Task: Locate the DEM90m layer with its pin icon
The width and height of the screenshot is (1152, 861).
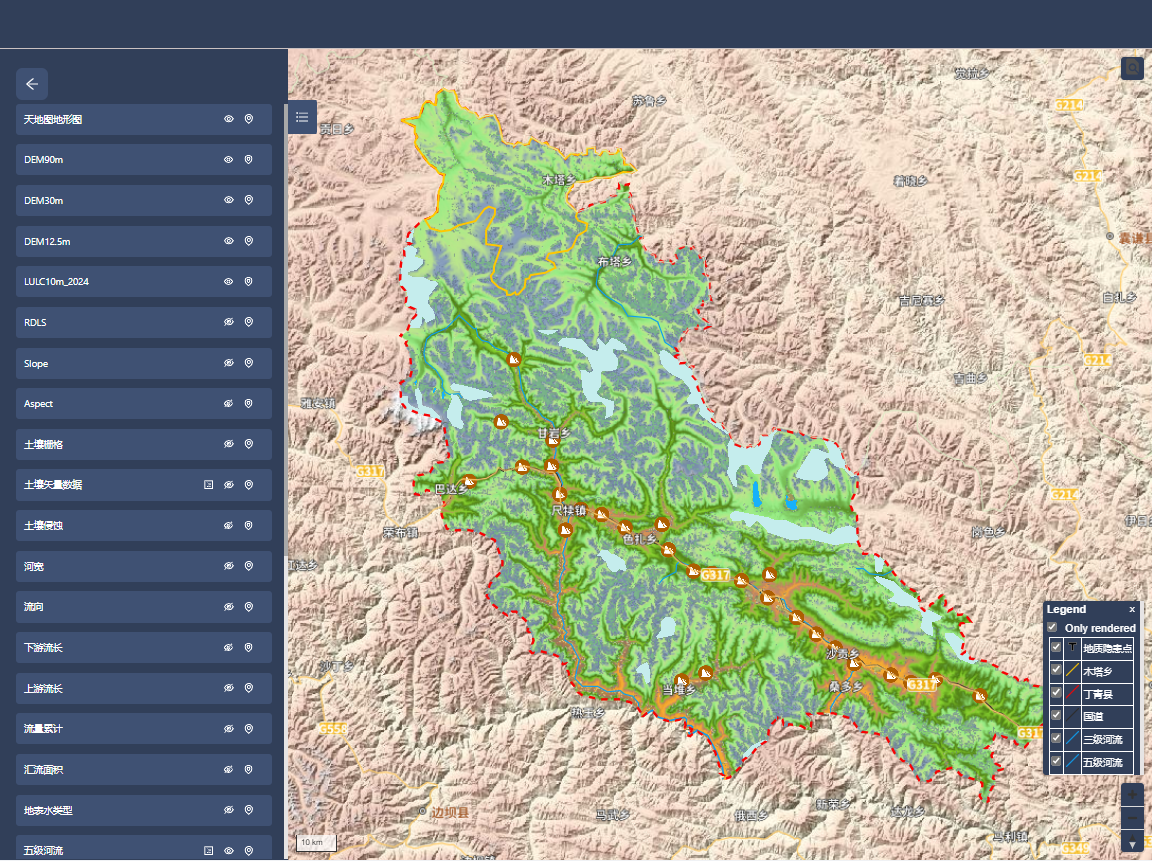Action: (x=249, y=160)
